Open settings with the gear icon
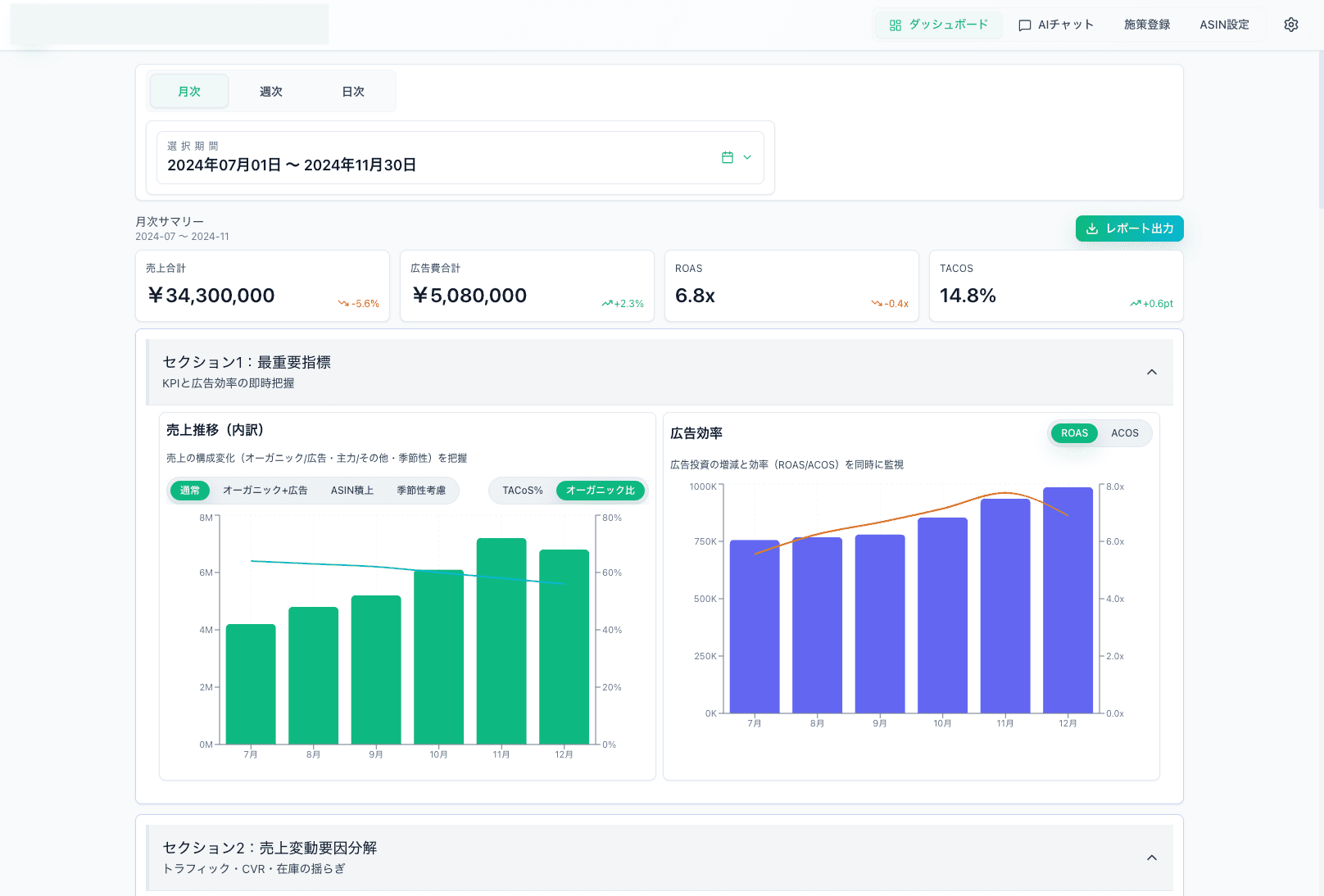The image size is (1324, 896). pos(1290,25)
